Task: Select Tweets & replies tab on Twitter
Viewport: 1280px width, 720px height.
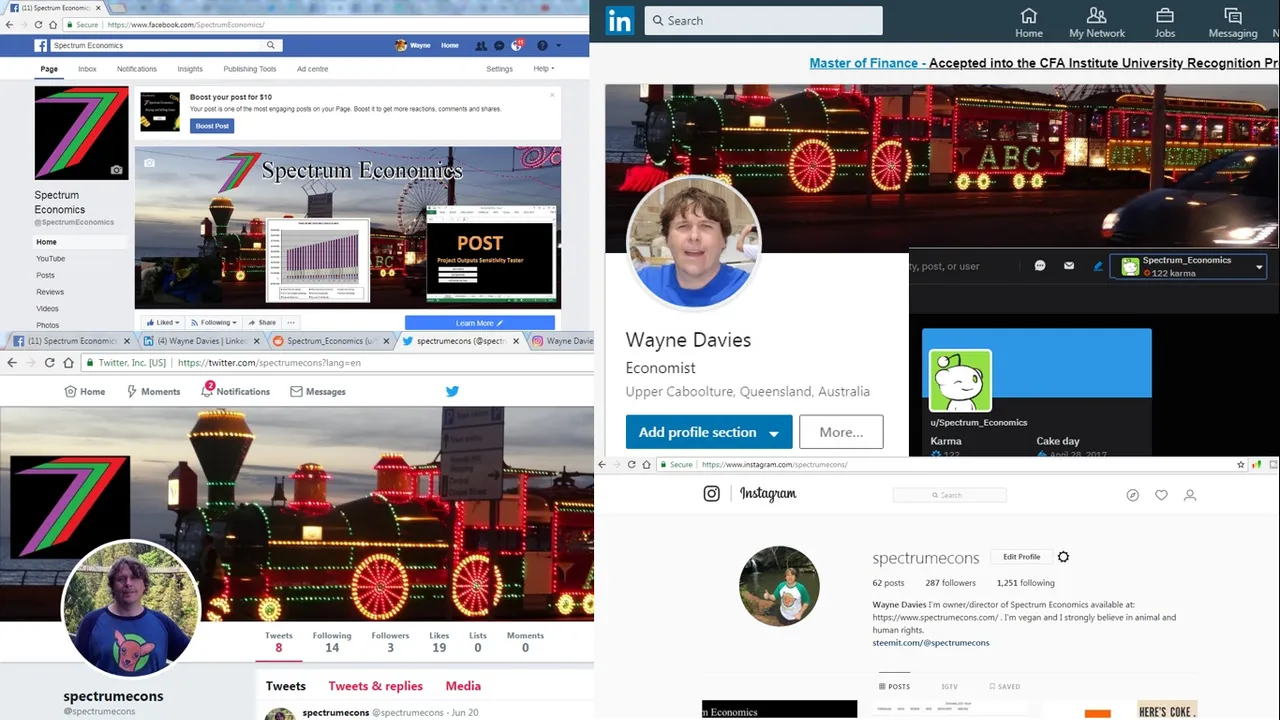Action: pos(375,686)
